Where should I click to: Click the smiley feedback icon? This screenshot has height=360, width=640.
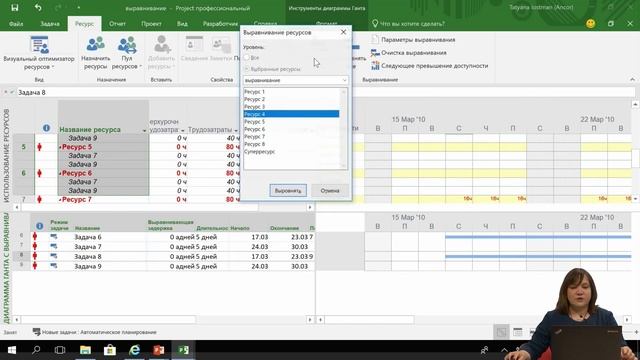click(590, 24)
